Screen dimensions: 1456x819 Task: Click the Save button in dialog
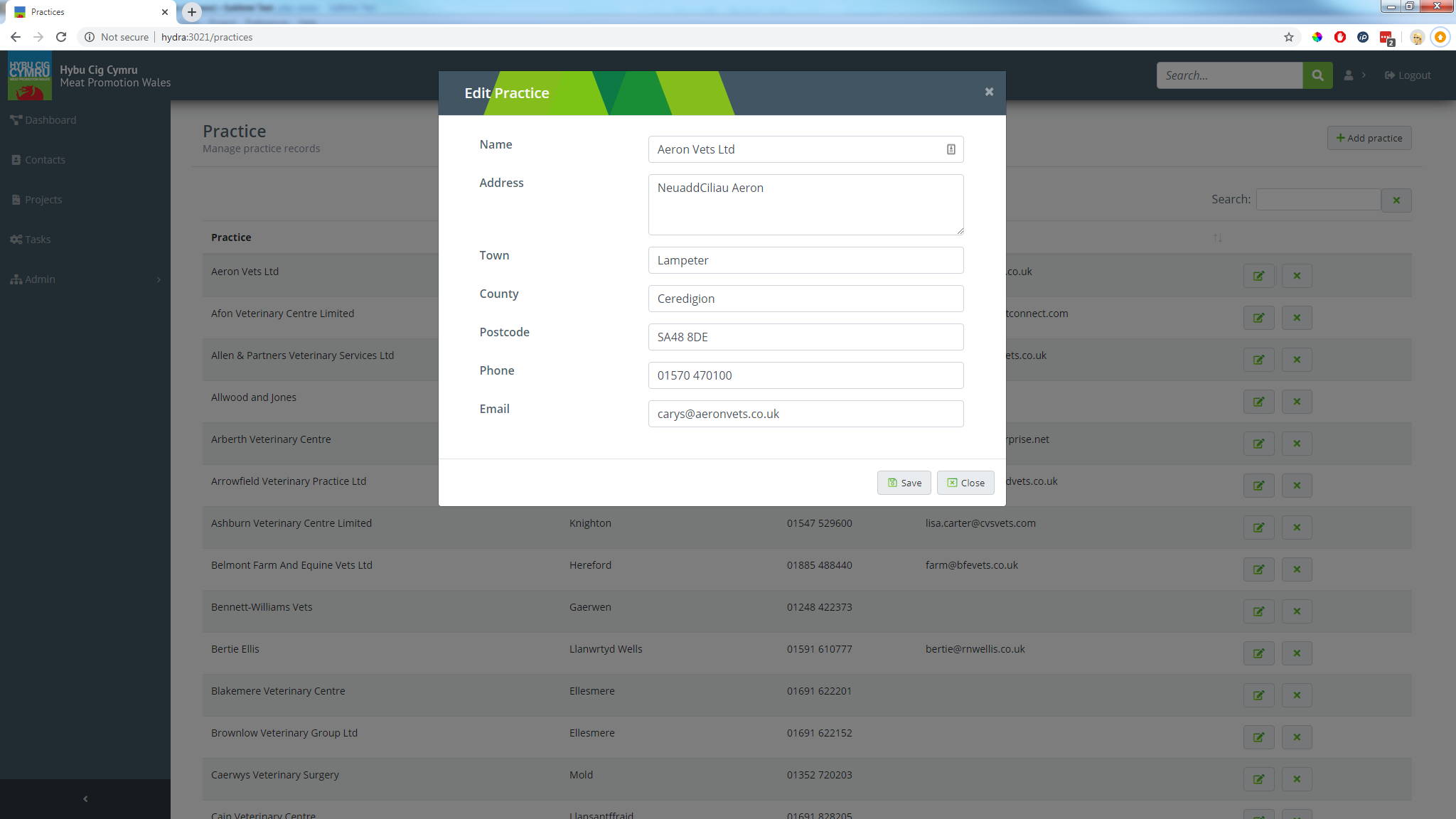(904, 483)
